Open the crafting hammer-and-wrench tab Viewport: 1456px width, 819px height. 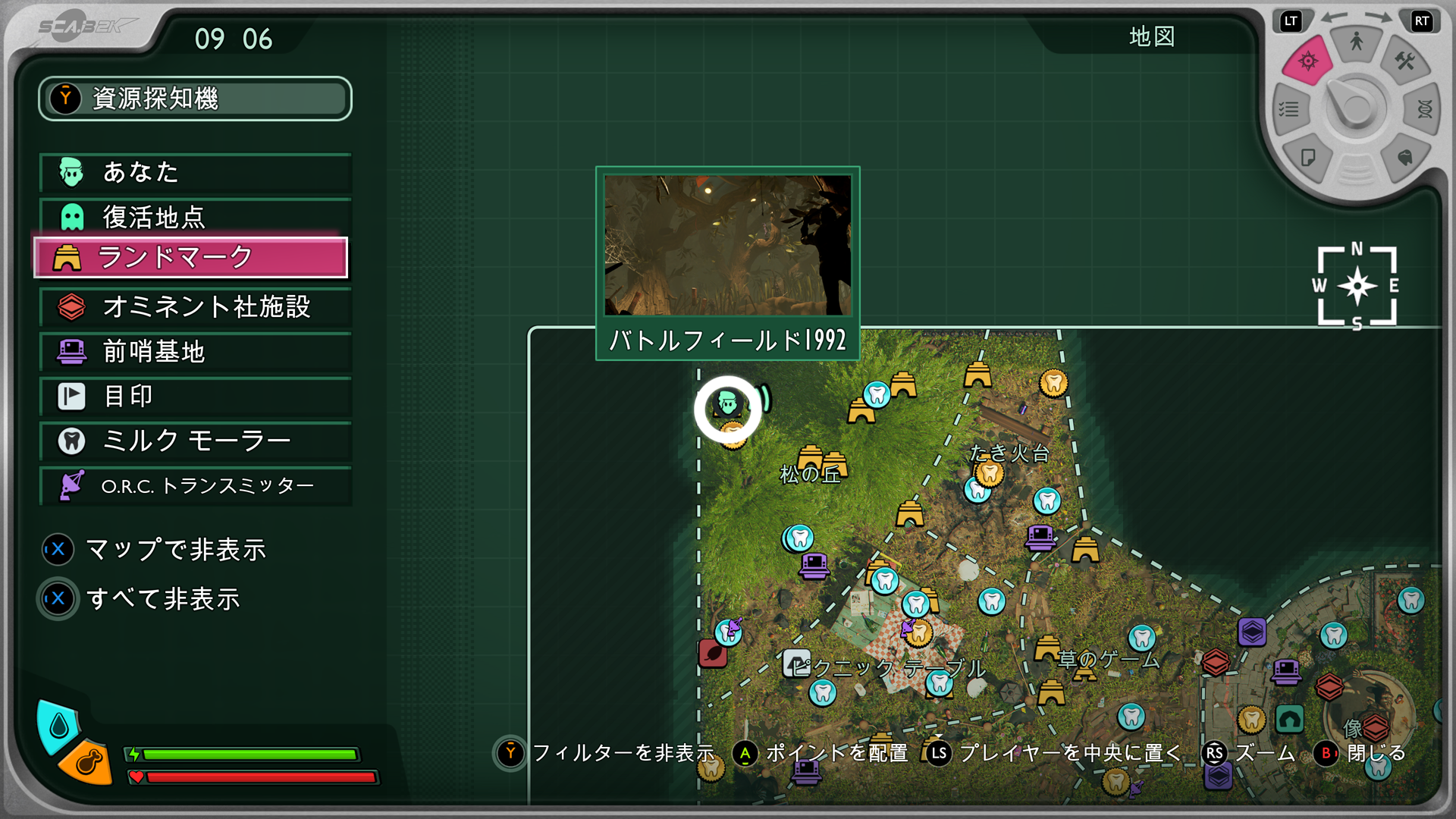point(1404,61)
